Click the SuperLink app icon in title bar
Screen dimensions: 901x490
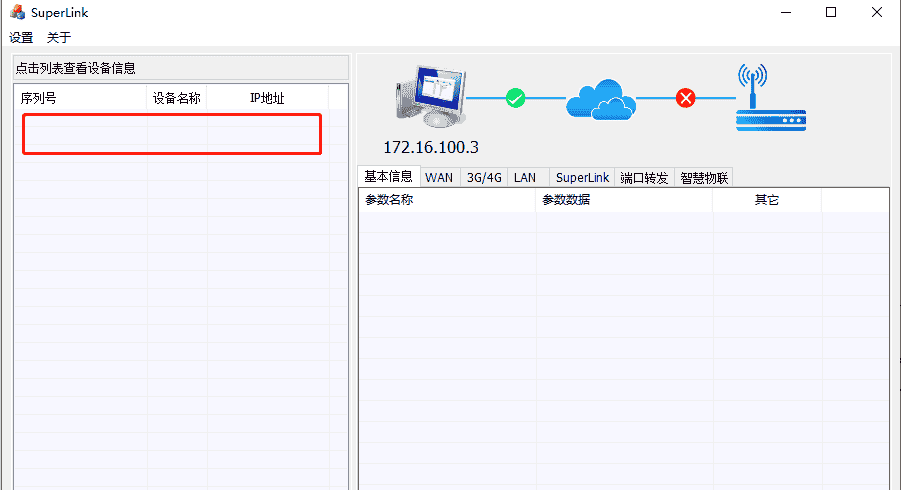pyautogui.click(x=17, y=13)
